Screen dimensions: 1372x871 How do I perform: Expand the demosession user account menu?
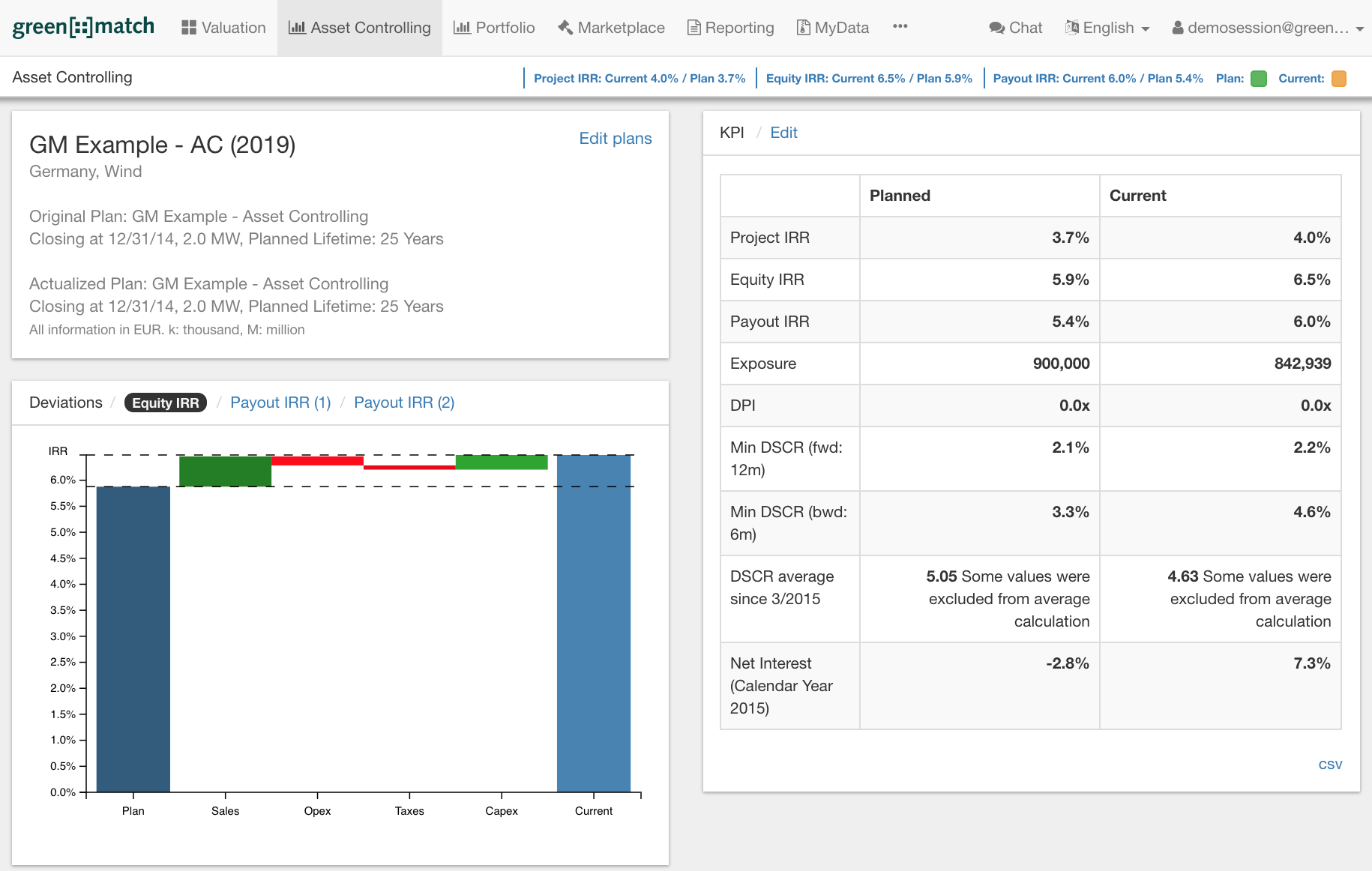pos(1267,28)
